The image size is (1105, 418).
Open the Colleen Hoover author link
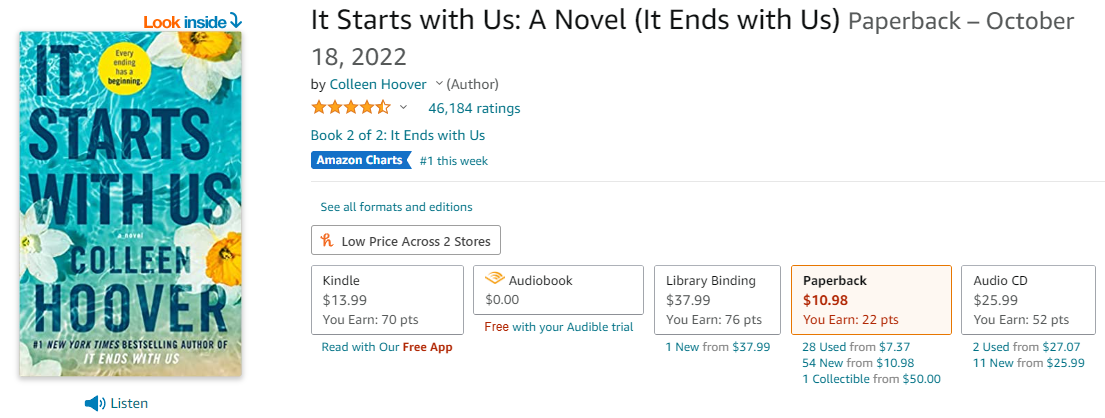(378, 84)
